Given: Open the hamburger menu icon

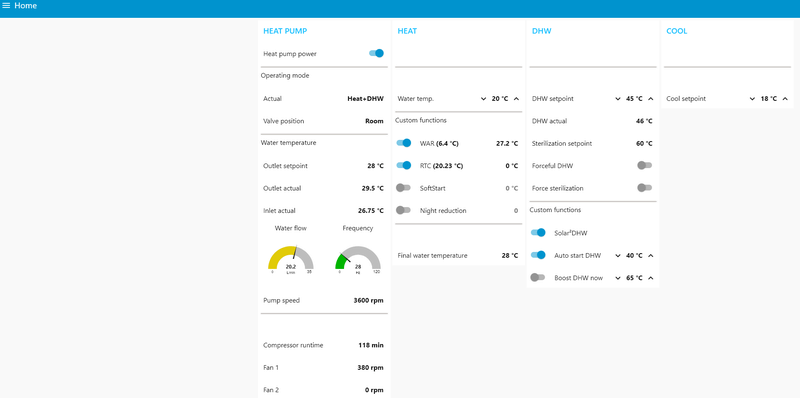Looking at the screenshot, I should pyautogui.click(x=6, y=6).
